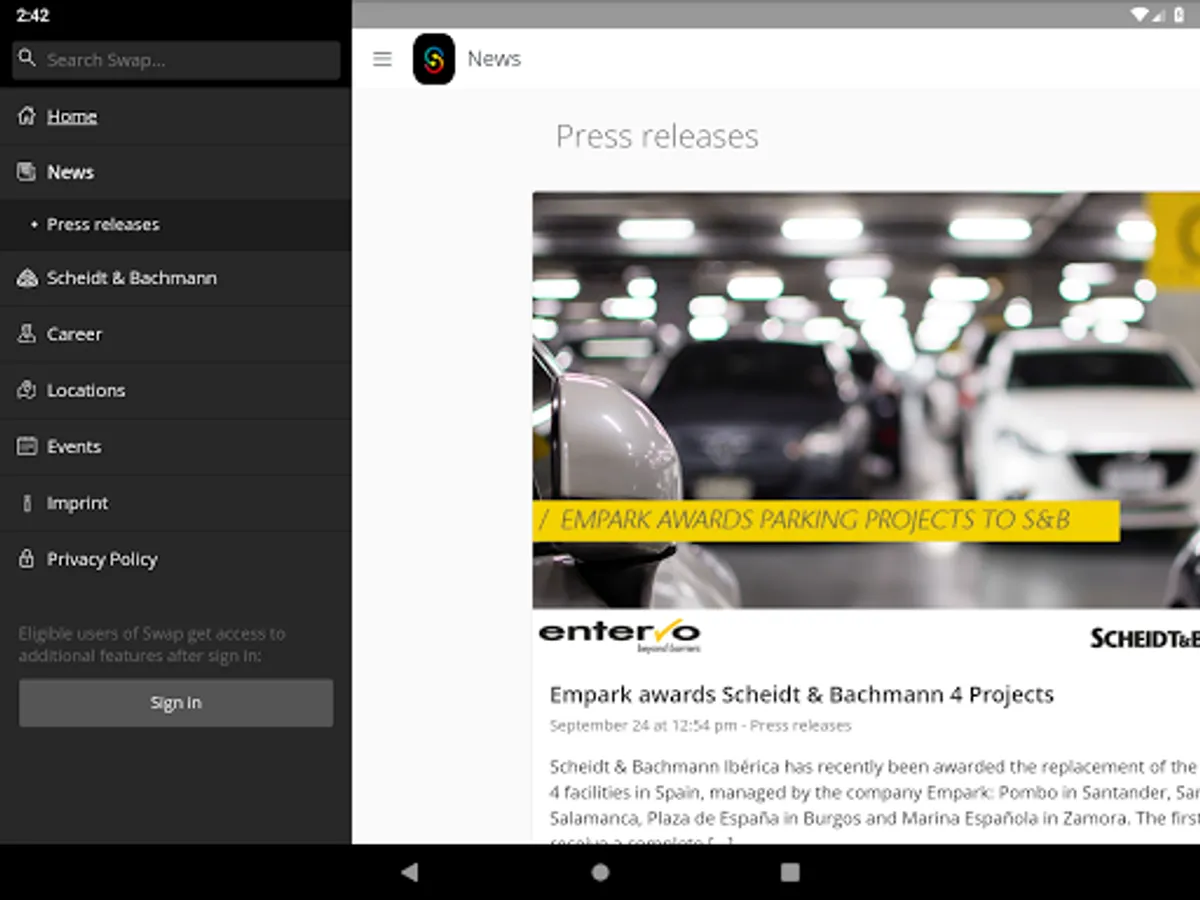Image resolution: width=1200 pixels, height=900 pixels.
Task: Click the Events calendar icon
Action: (27, 446)
